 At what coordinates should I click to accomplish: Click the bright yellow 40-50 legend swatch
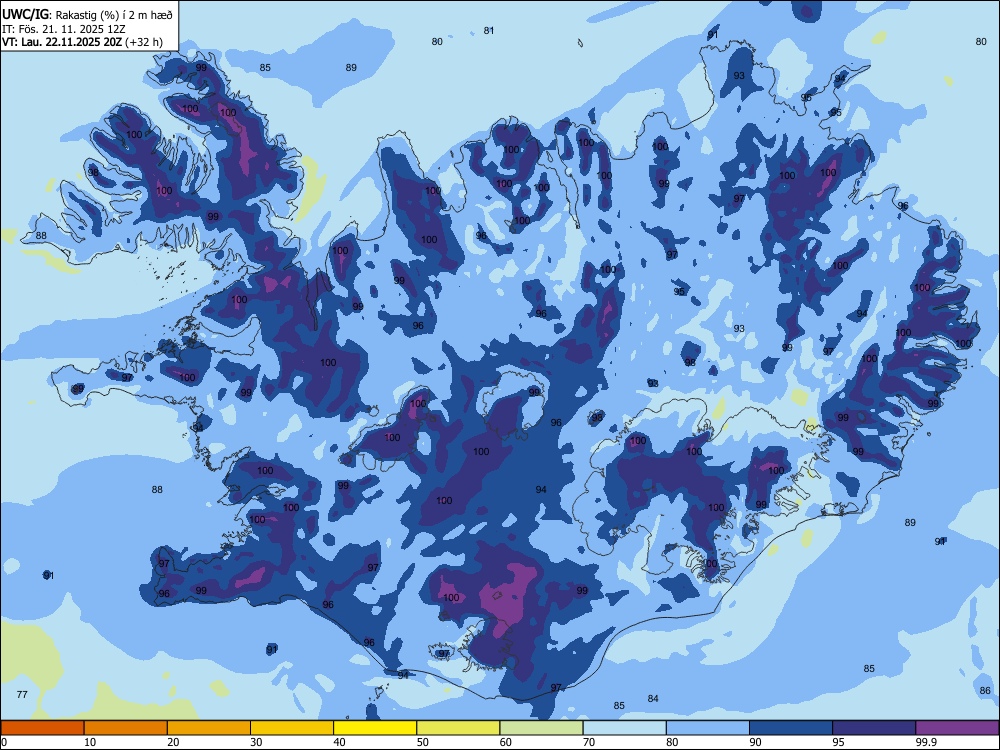point(375,728)
